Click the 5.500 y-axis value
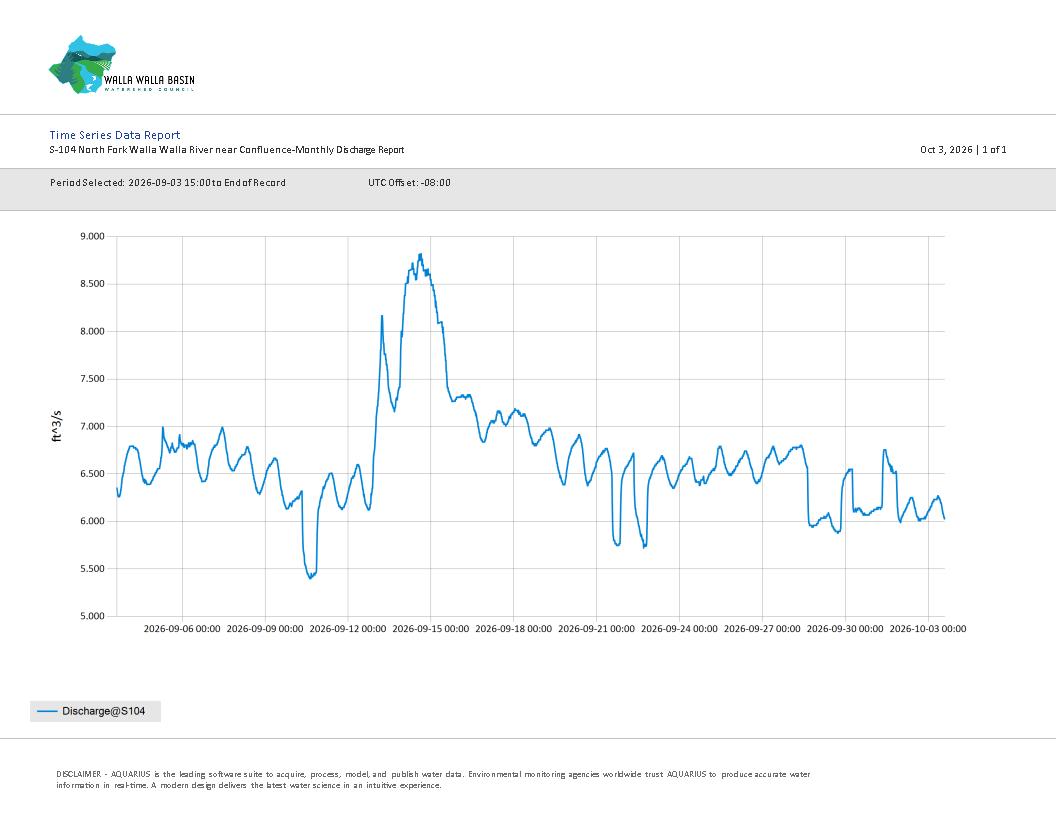The width and height of the screenshot is (1056, 816). (x=92, y=569)
